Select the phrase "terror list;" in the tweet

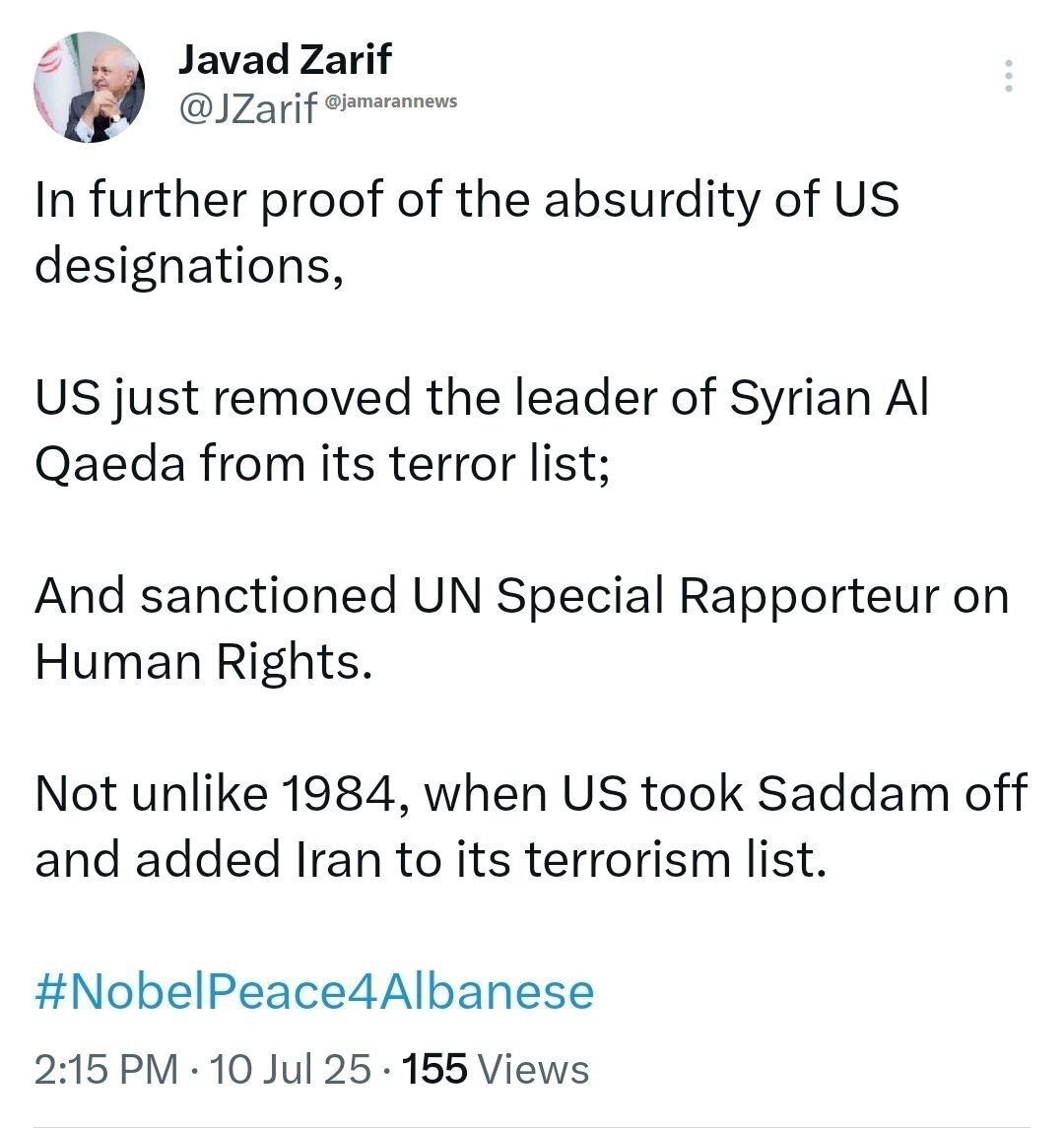[x=499, y=463]
